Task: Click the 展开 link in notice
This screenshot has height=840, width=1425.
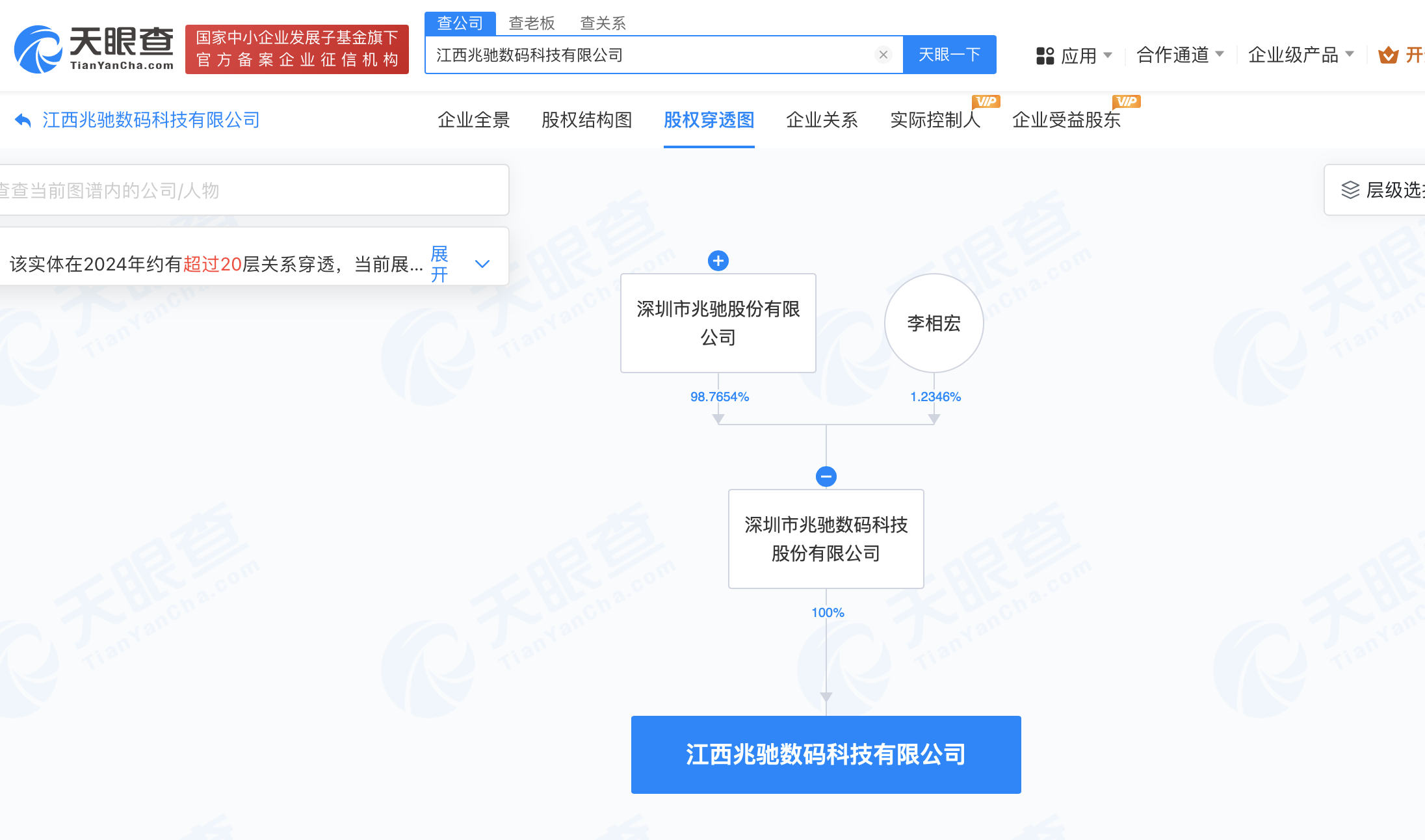Action: (x=439, y=264)
